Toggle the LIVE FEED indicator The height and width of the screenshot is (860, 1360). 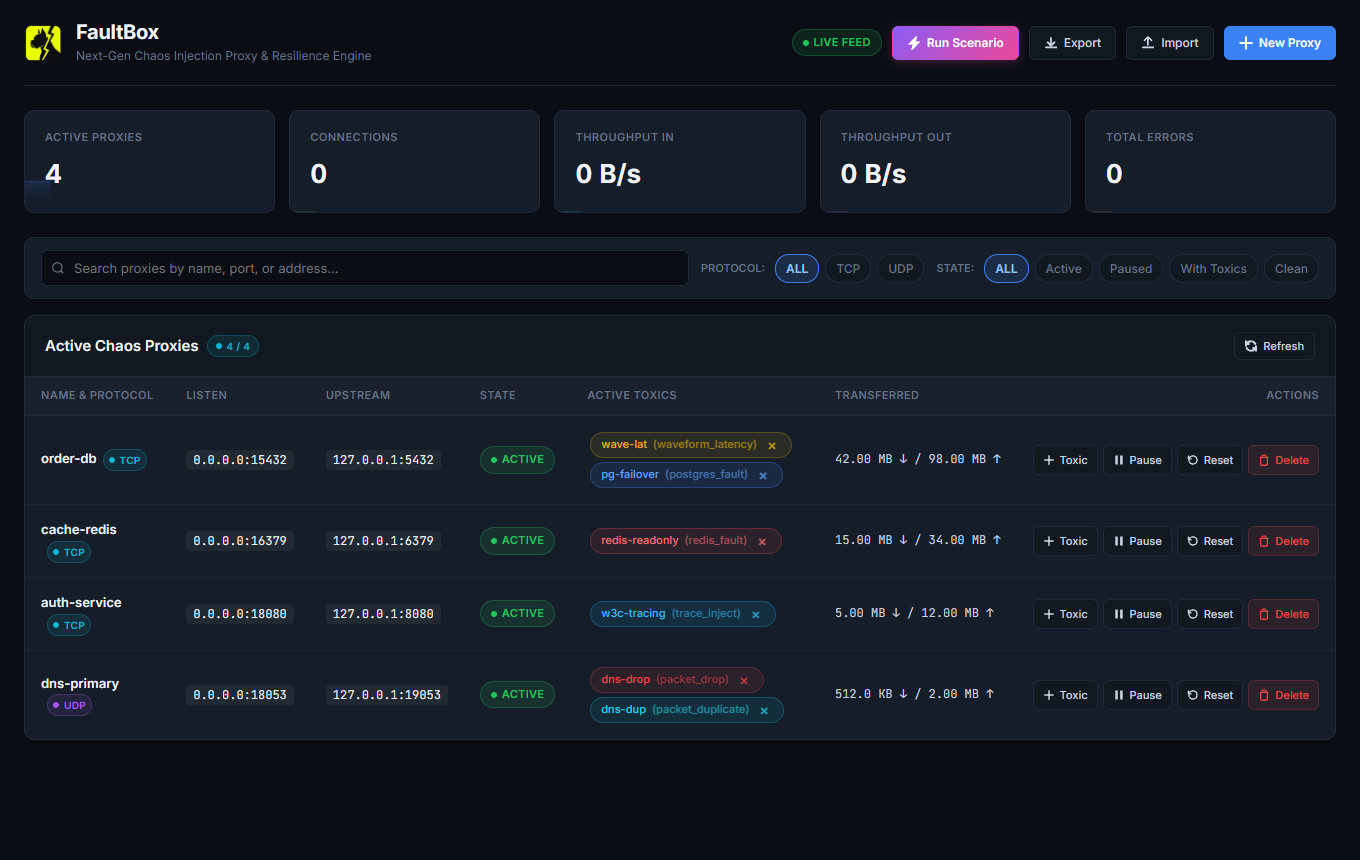coord(837,43)
